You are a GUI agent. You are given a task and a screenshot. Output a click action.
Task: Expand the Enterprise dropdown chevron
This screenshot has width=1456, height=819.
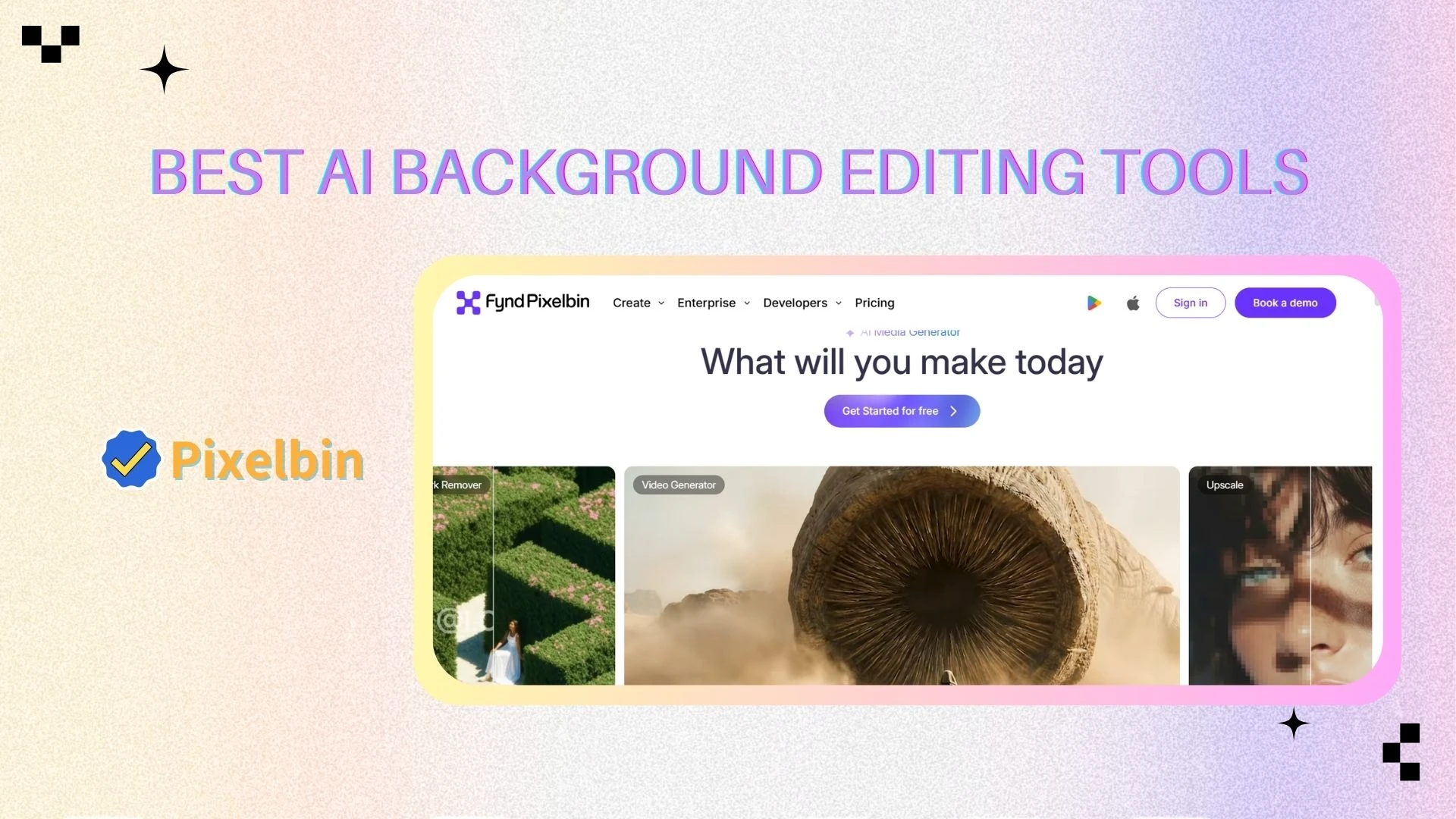747,303
